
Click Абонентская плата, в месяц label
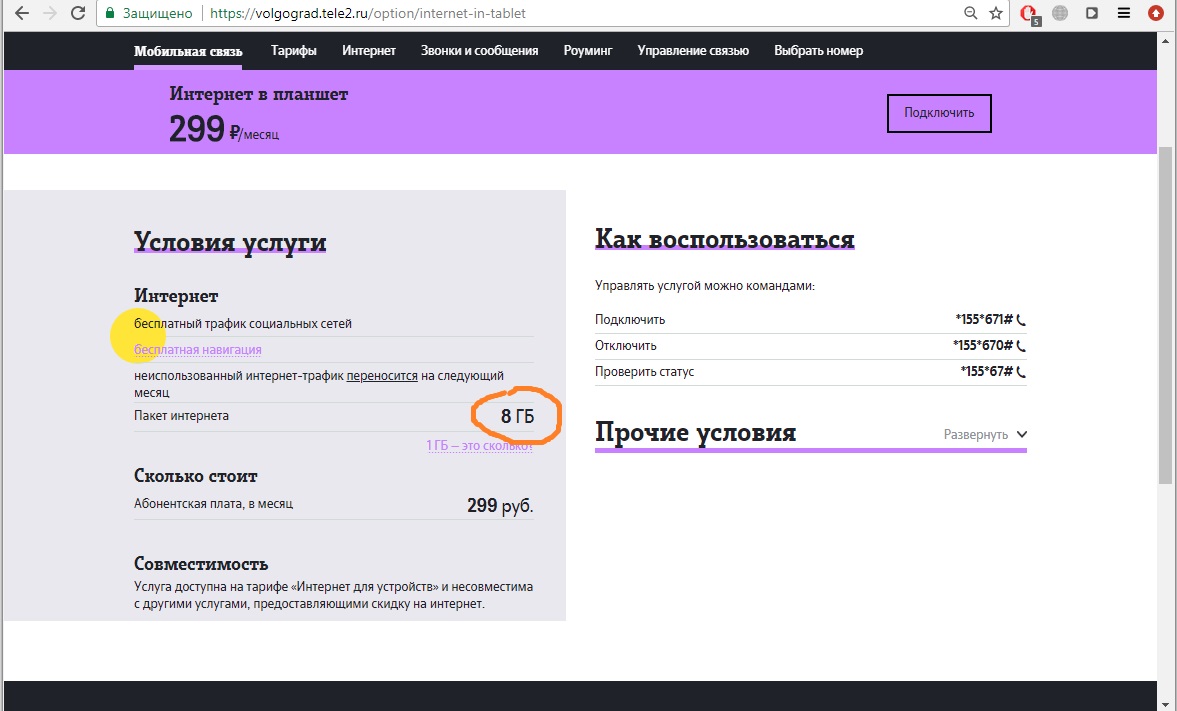click(x=214, y=504)
